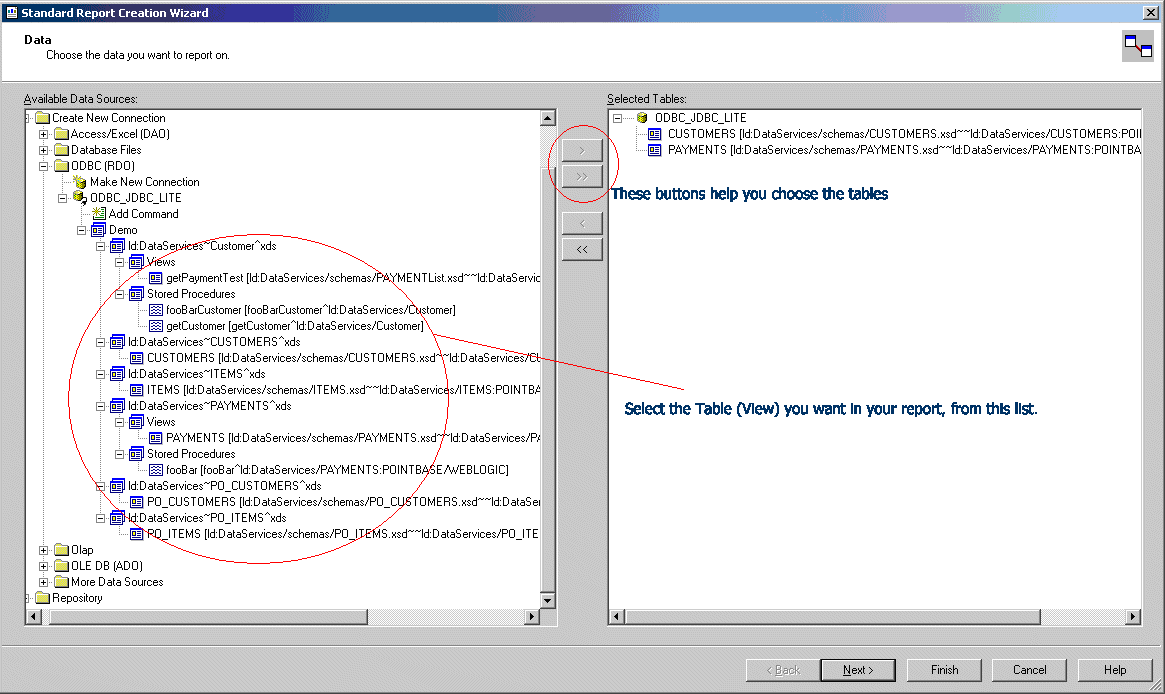The image size is (1165, 694).
Task: Click the PO_CUSTOMERS table icon
Action: point(137,502)
